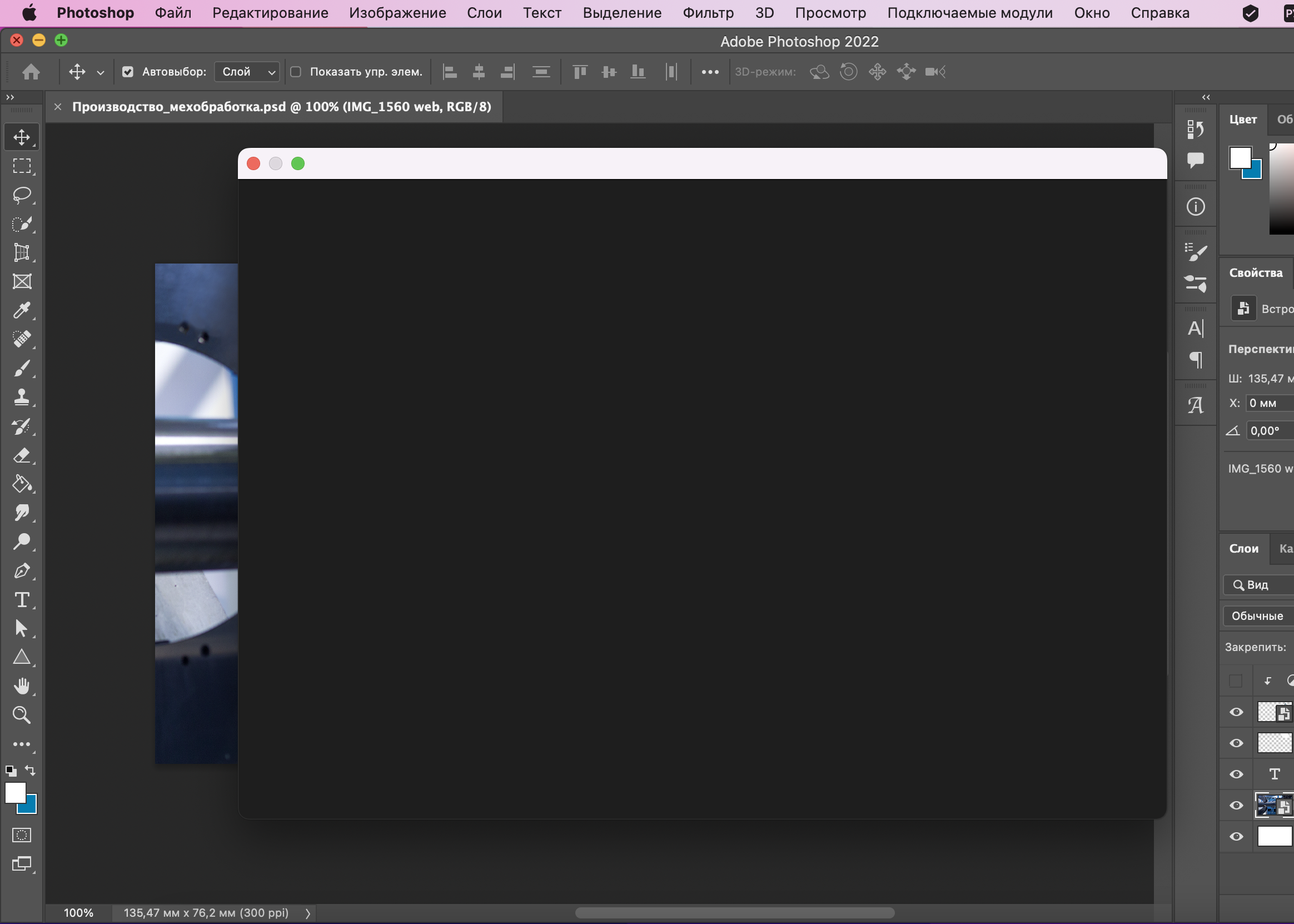Open the Adjustments sliders panel icon
The image size is (1294, 924).
click(1196, 284)
